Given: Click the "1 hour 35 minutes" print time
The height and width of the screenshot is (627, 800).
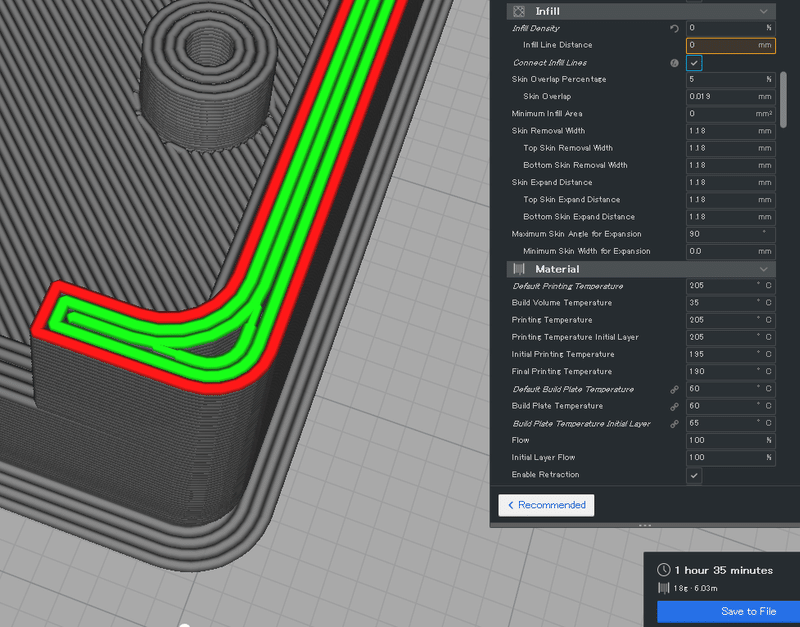Looking at the screenshot, I should [x=723, y=570].
